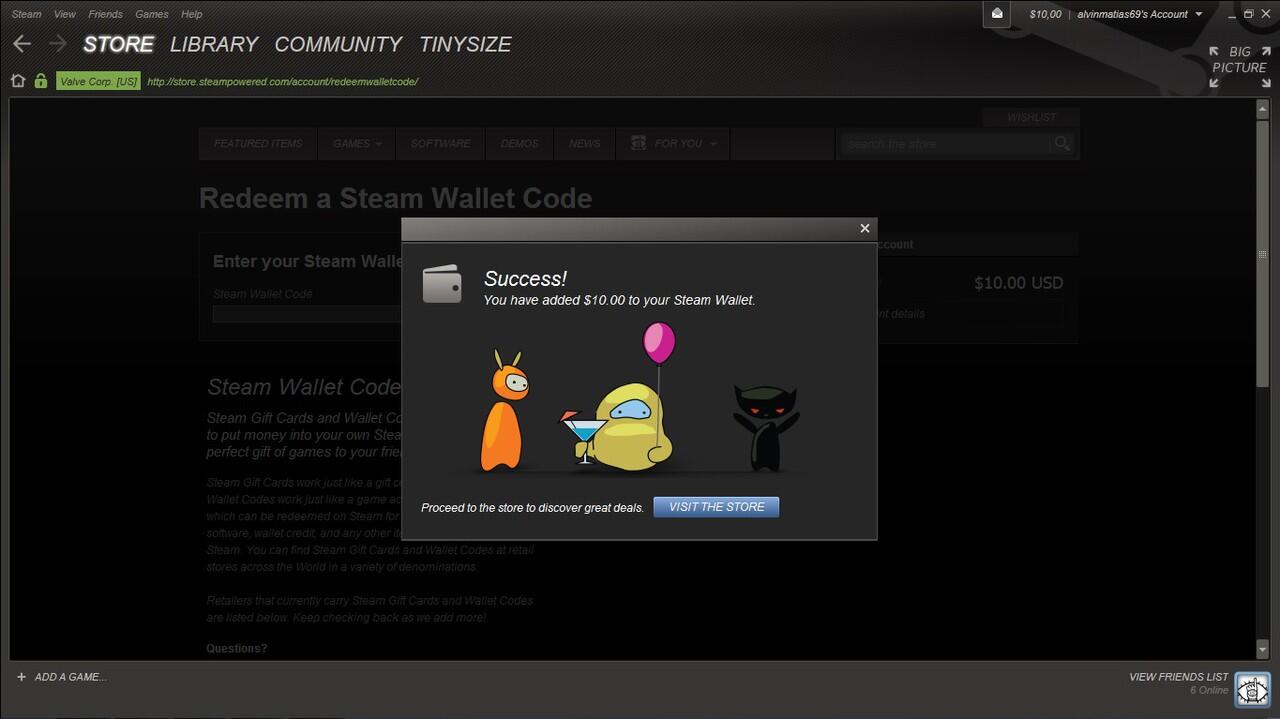Click the 6 Online status text
Screen dimensions: 1280x719
(x=1208, y=691)
